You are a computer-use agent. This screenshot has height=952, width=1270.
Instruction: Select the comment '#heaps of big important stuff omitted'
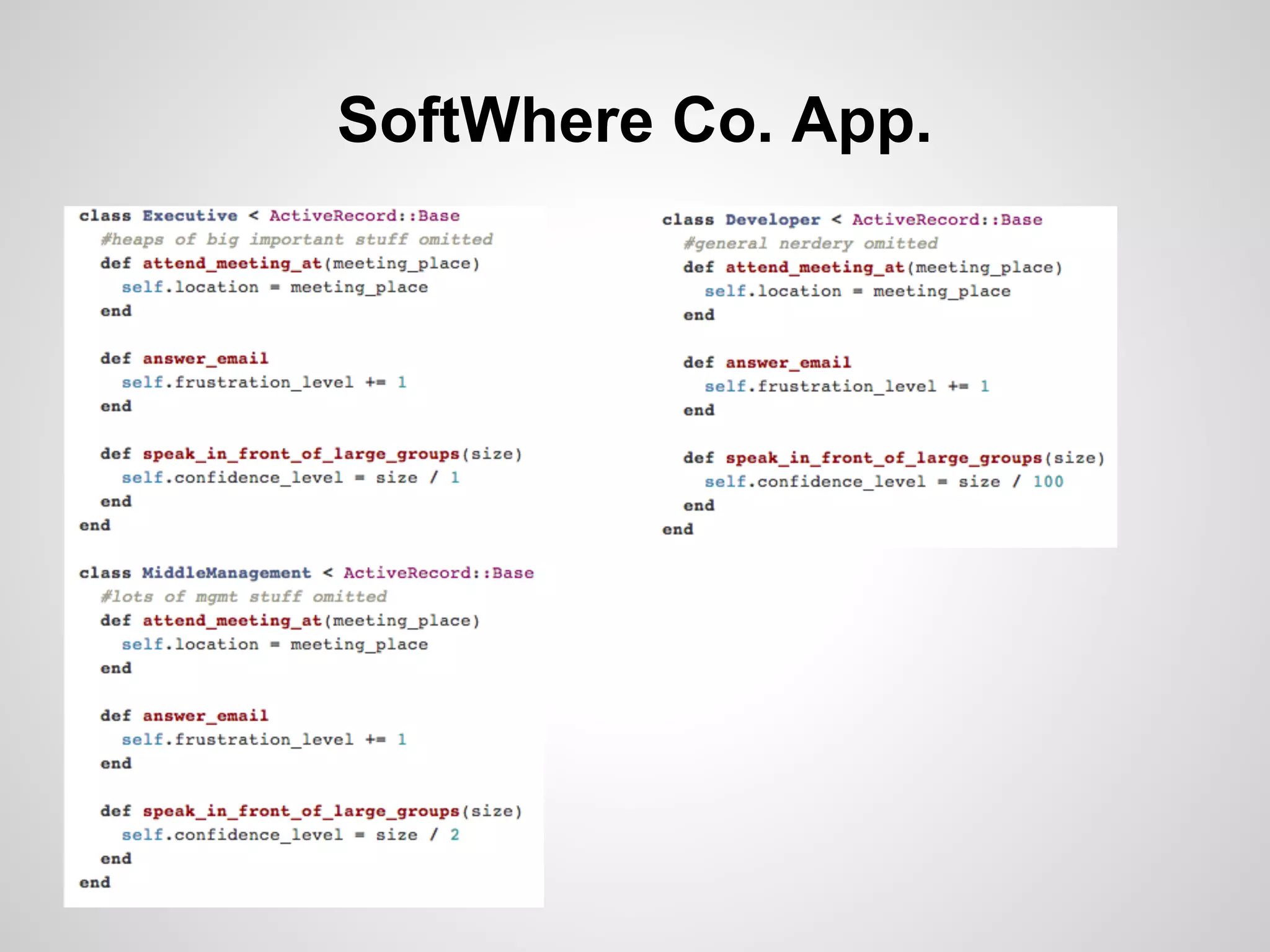coord(297,240)
